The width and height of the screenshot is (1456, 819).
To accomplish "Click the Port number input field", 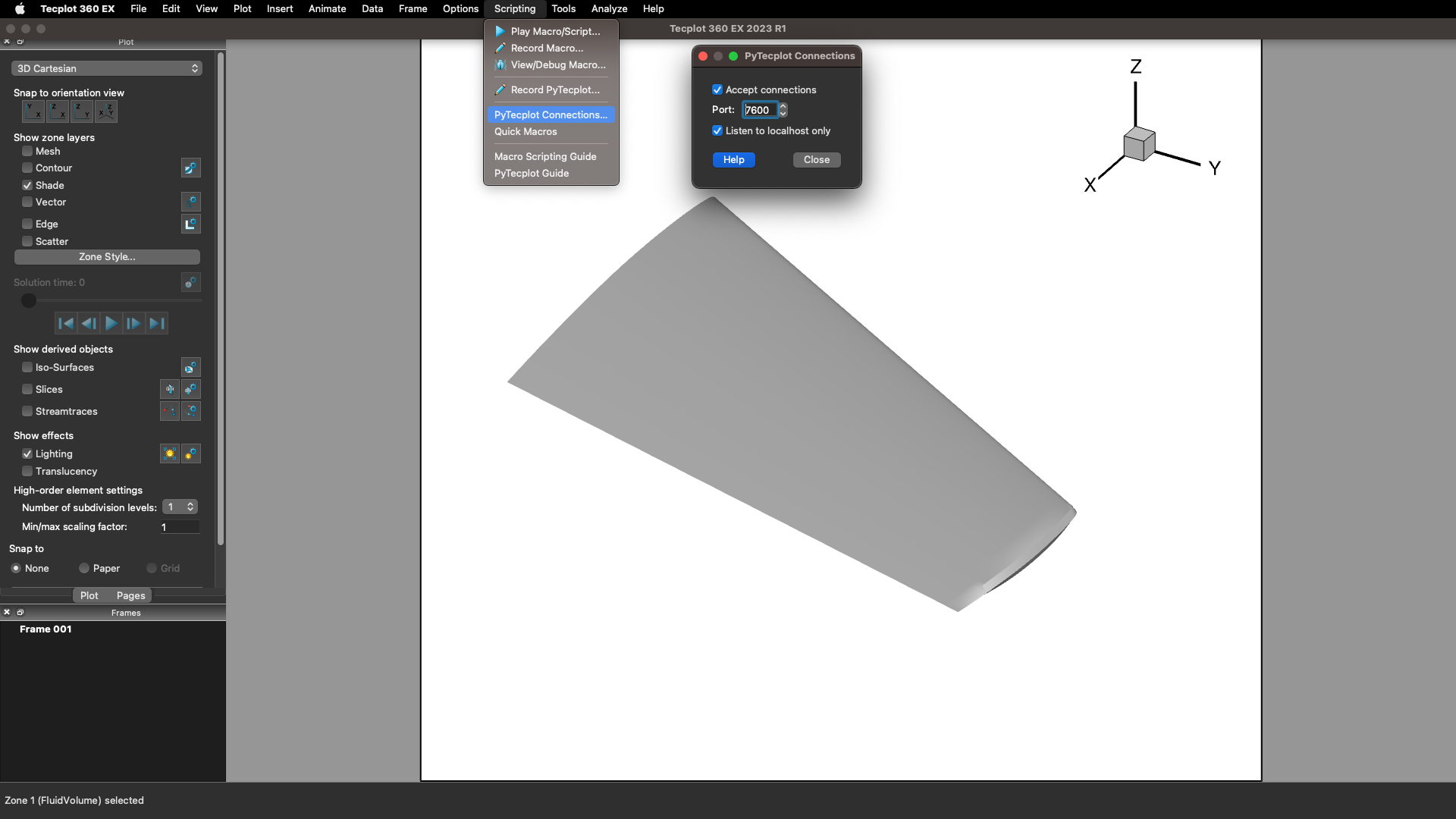I will point(760,110).
